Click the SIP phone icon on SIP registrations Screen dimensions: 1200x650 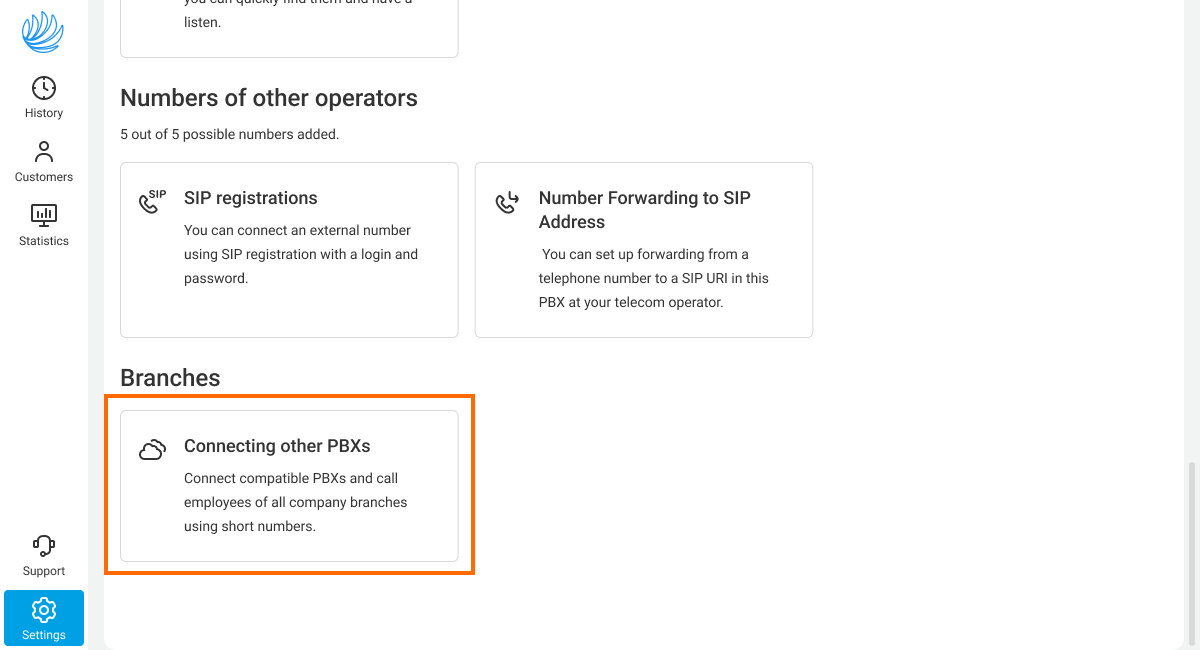pyautogui.click(x=151, y=201)
